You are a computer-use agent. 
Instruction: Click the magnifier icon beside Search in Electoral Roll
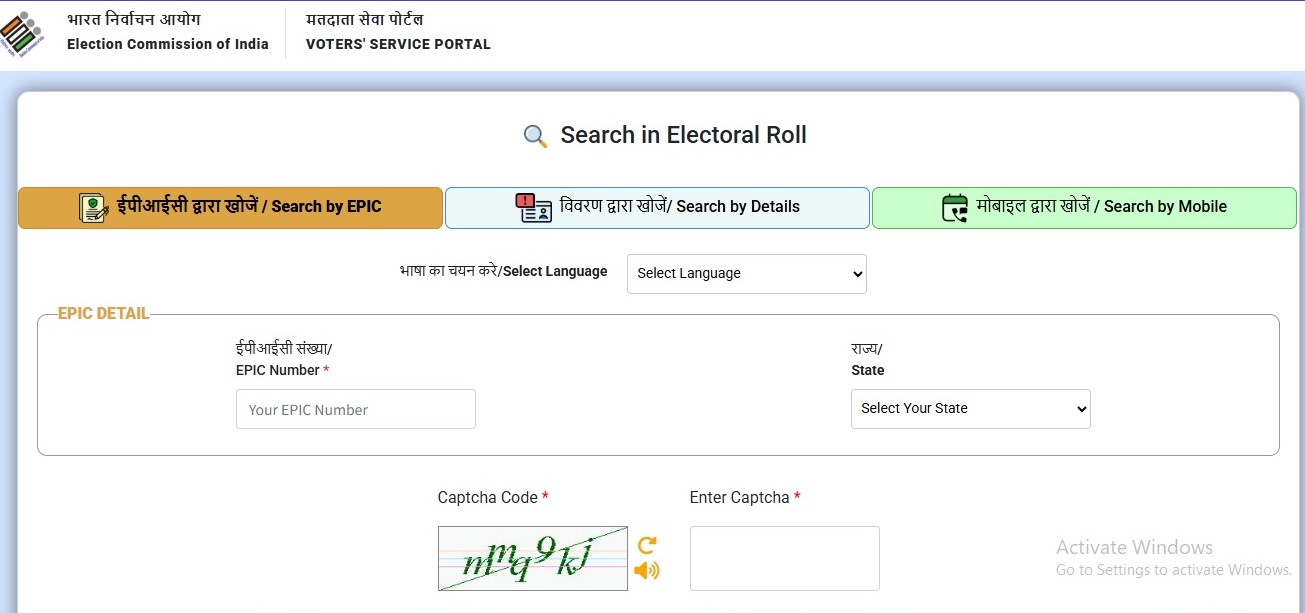tap(535, 136)
